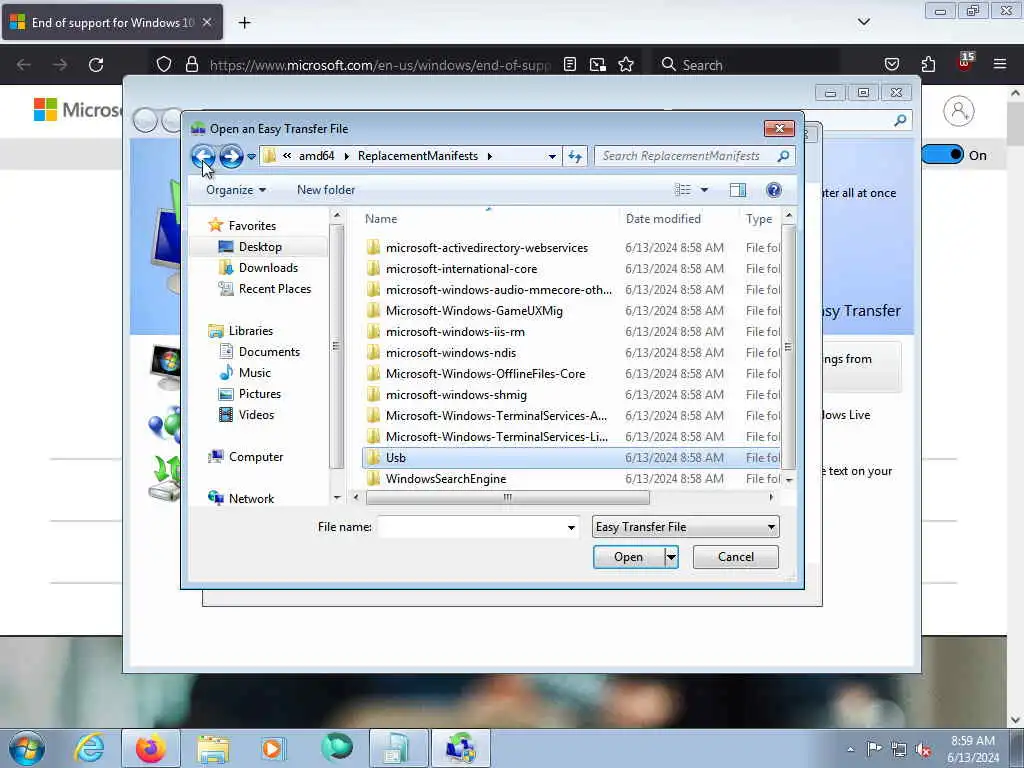Open the recent locations dropdown beside the Forward arrow

(251, 157)
